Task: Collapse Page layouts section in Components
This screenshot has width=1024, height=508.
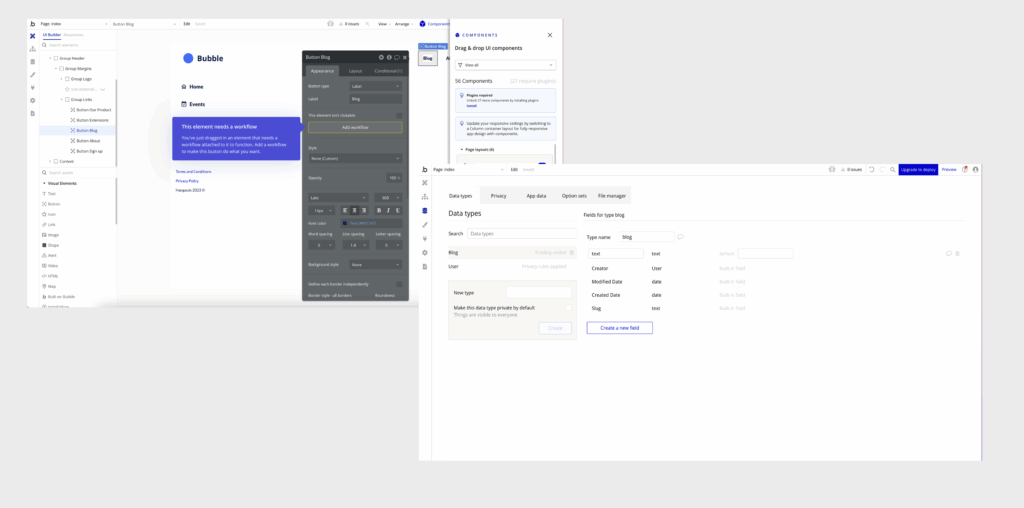Action: [462, 150]
